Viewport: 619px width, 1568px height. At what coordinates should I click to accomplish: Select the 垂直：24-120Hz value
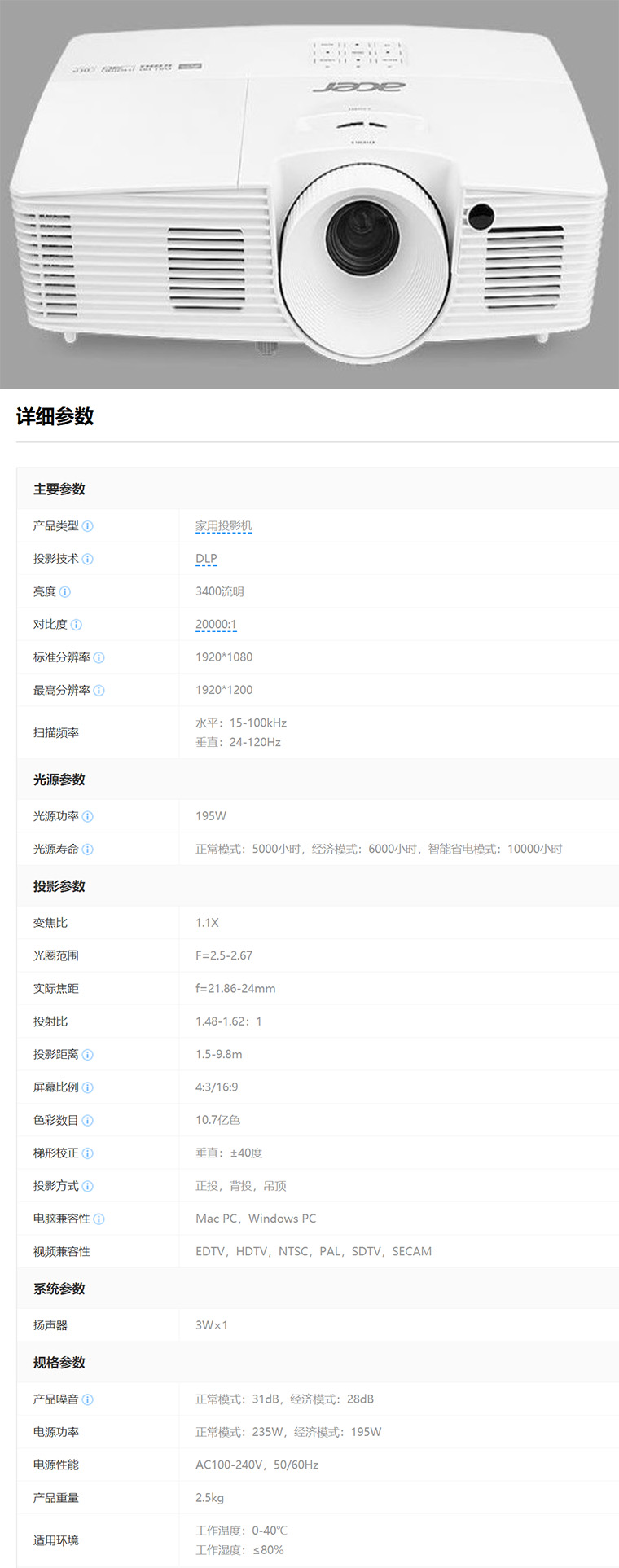pyautogui.click(x=238, y=742)
